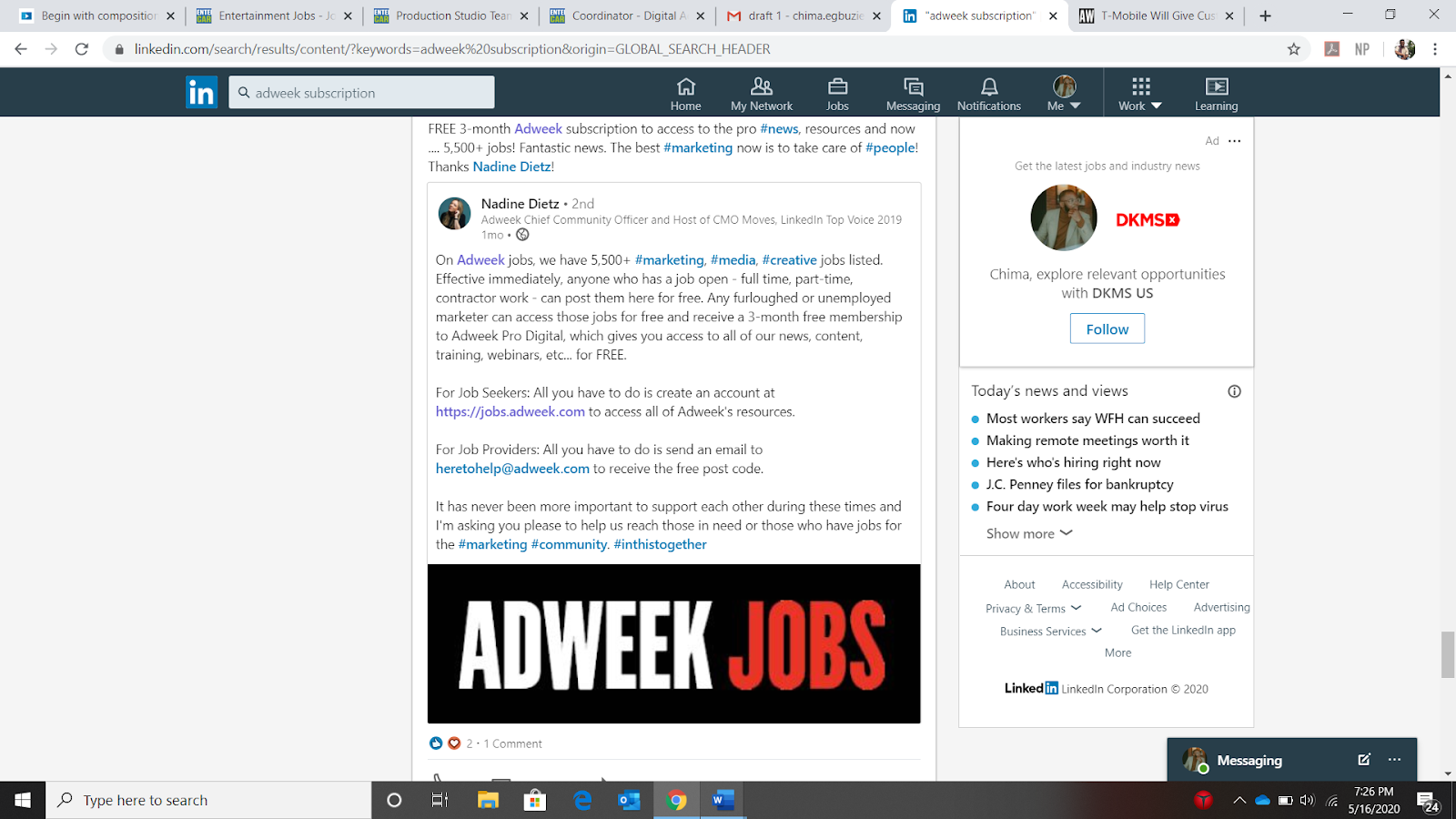The image size is (1456, 819).
Task: Open a new browser tab
Action: [1265, 15]
